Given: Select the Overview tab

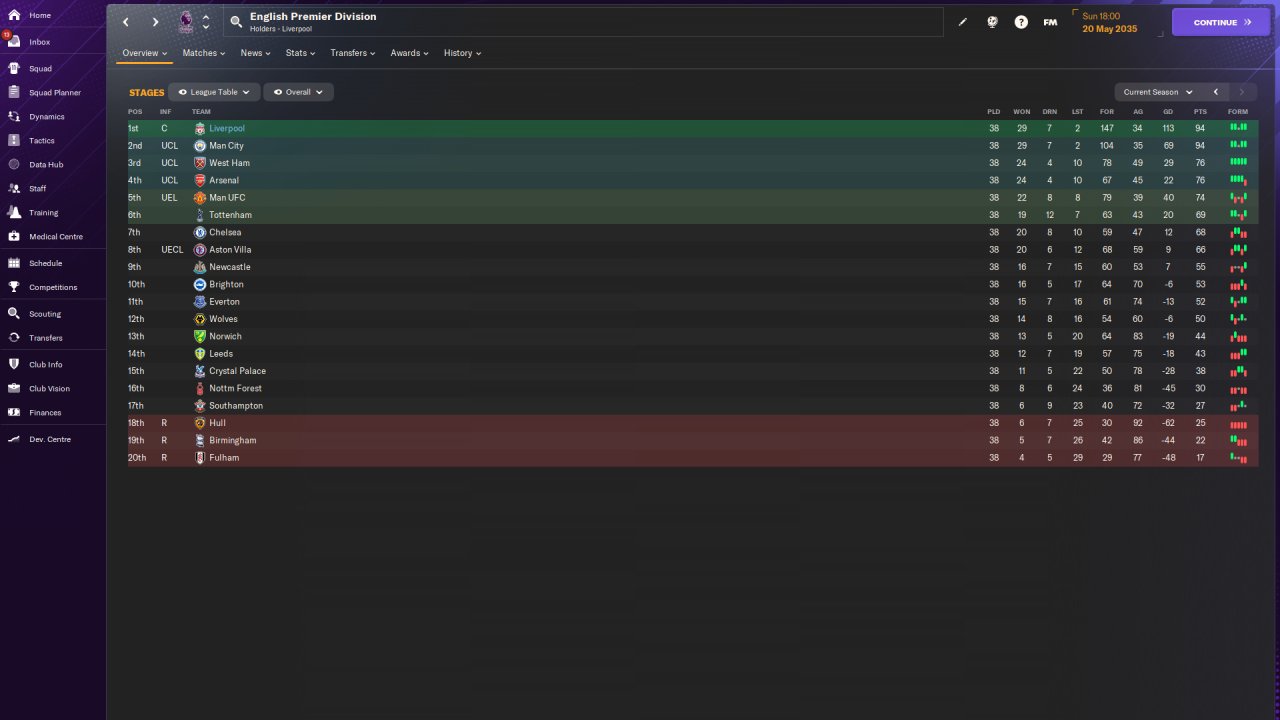Looking at the screenshot, I should coord(145,53).
